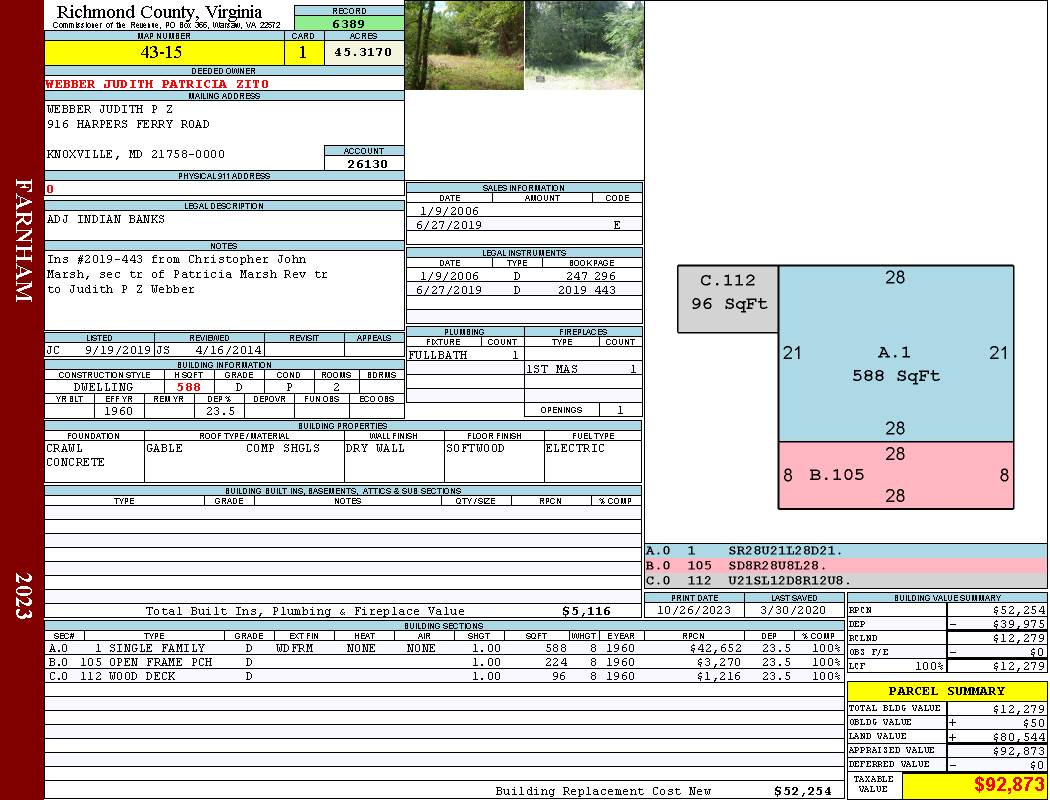
Task: Select the B.0 105 sketch legend row
Action: [845, 566]
